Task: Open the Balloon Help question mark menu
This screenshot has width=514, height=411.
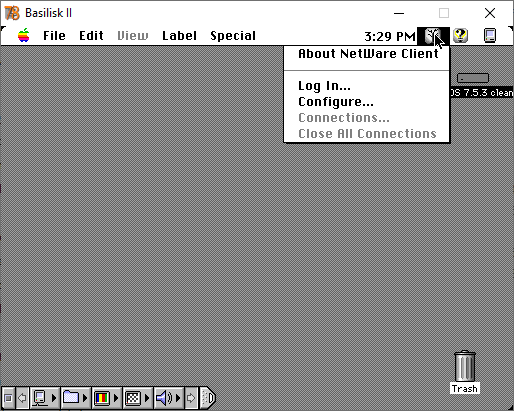Action: pyautogui.click(x=461, y=35)
